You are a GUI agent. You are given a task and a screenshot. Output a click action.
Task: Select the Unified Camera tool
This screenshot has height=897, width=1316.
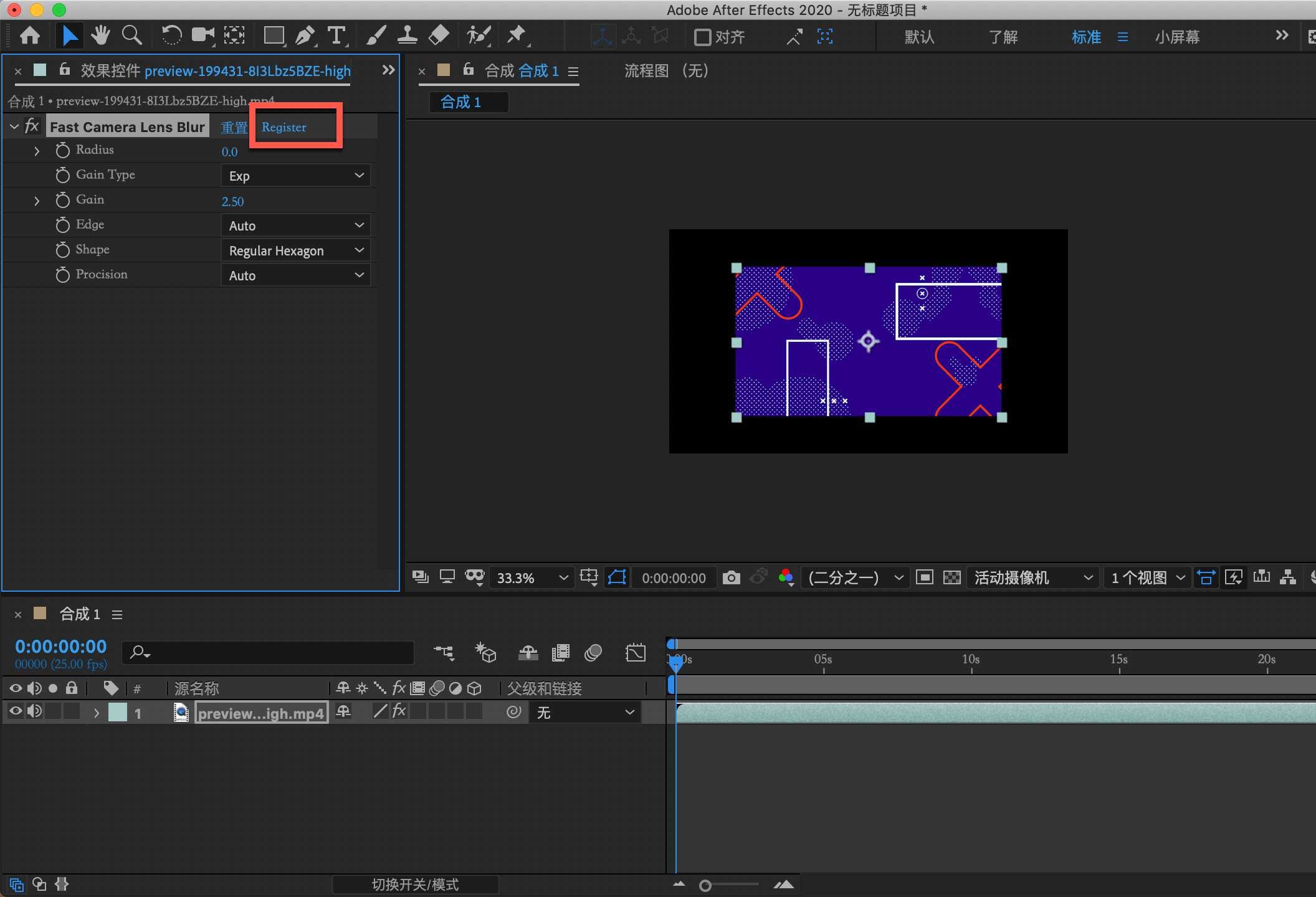click(x=203, y=36)
